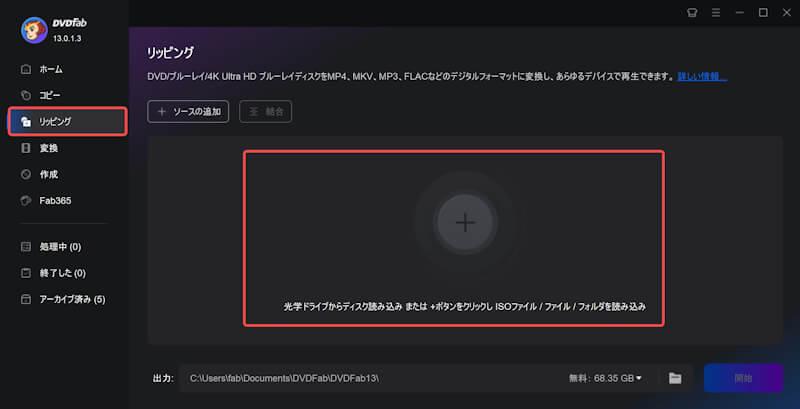Show the 処理中 (0) task queue
The image size is (800, 409).
click(x=51, y=247)
